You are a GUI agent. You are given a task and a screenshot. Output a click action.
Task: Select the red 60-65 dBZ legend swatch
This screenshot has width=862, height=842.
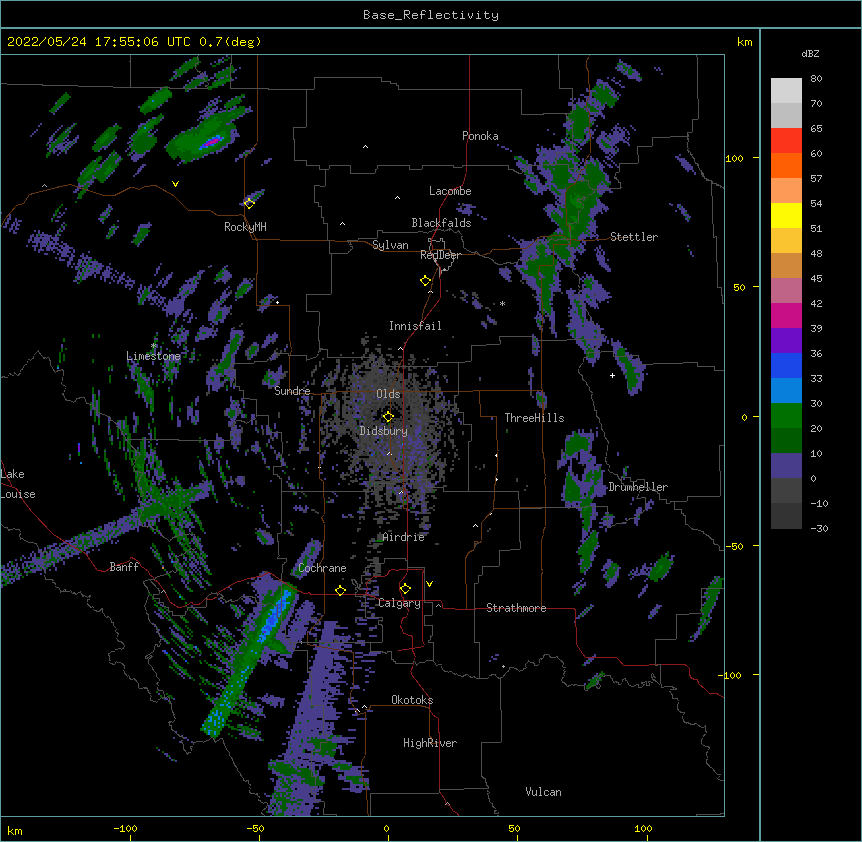coord(786,141)
